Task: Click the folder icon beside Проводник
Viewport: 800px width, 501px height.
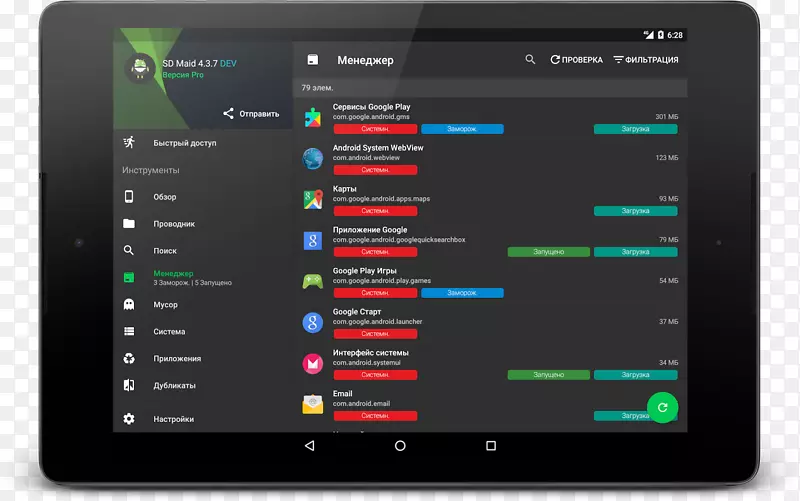Action: coord(129,223)
